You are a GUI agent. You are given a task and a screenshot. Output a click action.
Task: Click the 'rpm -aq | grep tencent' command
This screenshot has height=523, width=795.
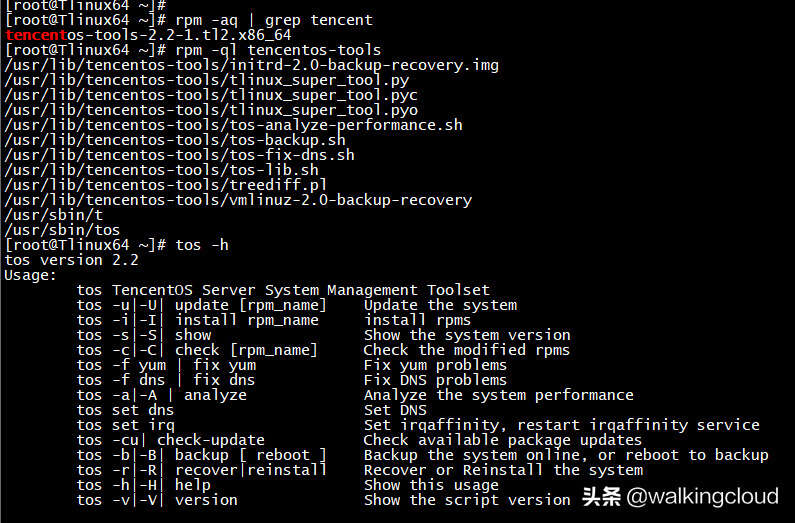274,20
